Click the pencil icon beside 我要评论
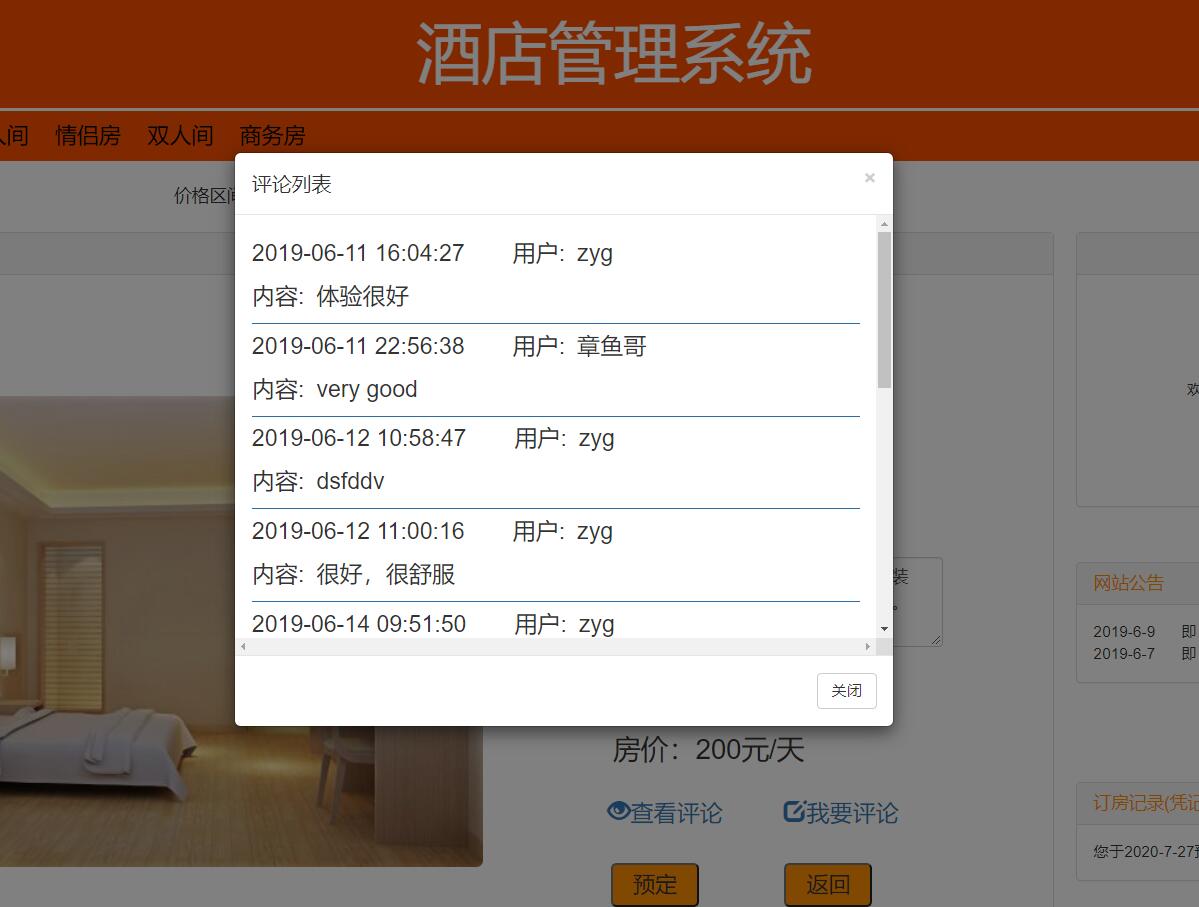 click(793, 811)
